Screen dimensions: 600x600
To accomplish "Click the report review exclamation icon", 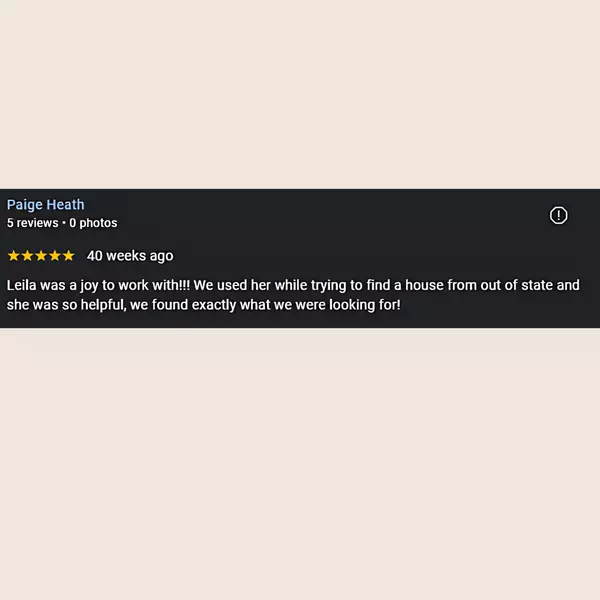I will point(558,215).
